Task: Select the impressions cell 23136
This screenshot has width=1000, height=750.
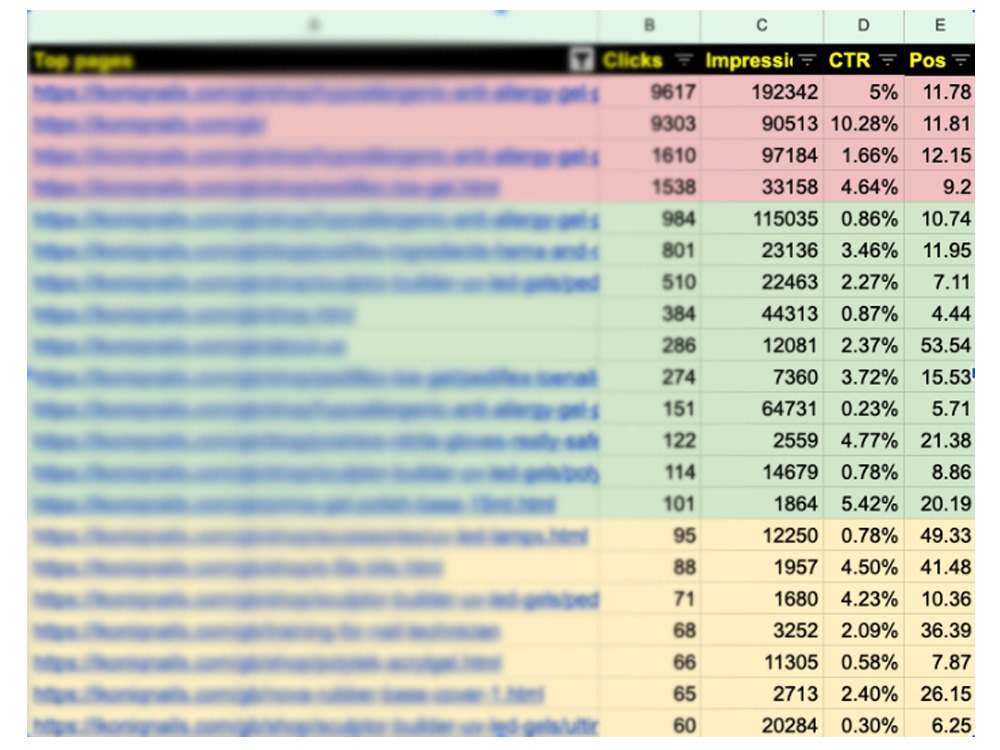Action: click(761, 251)
